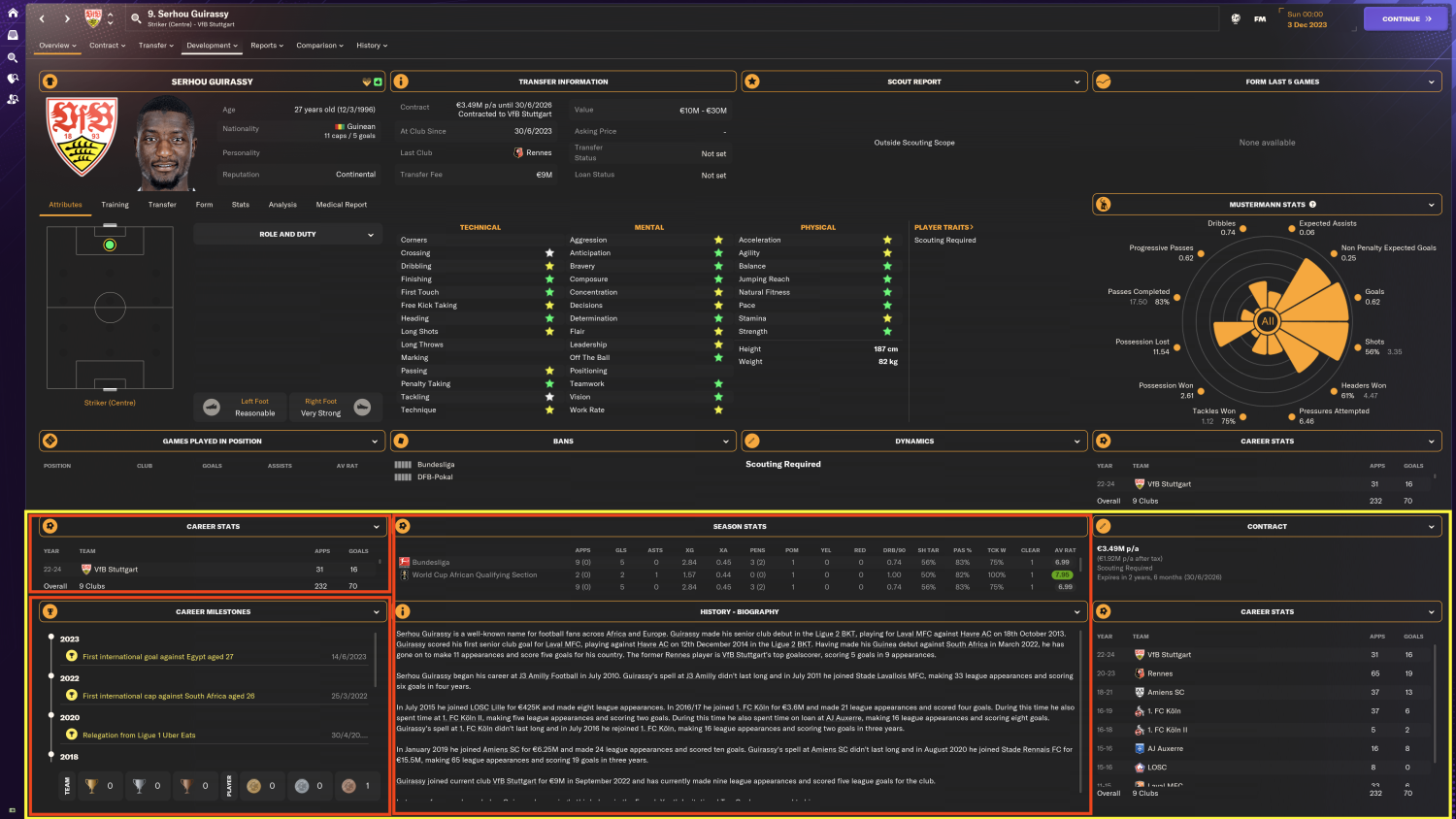Open the Player Traits link
Viewport: 1456px width, 819px height.
[x=943, y=227]
